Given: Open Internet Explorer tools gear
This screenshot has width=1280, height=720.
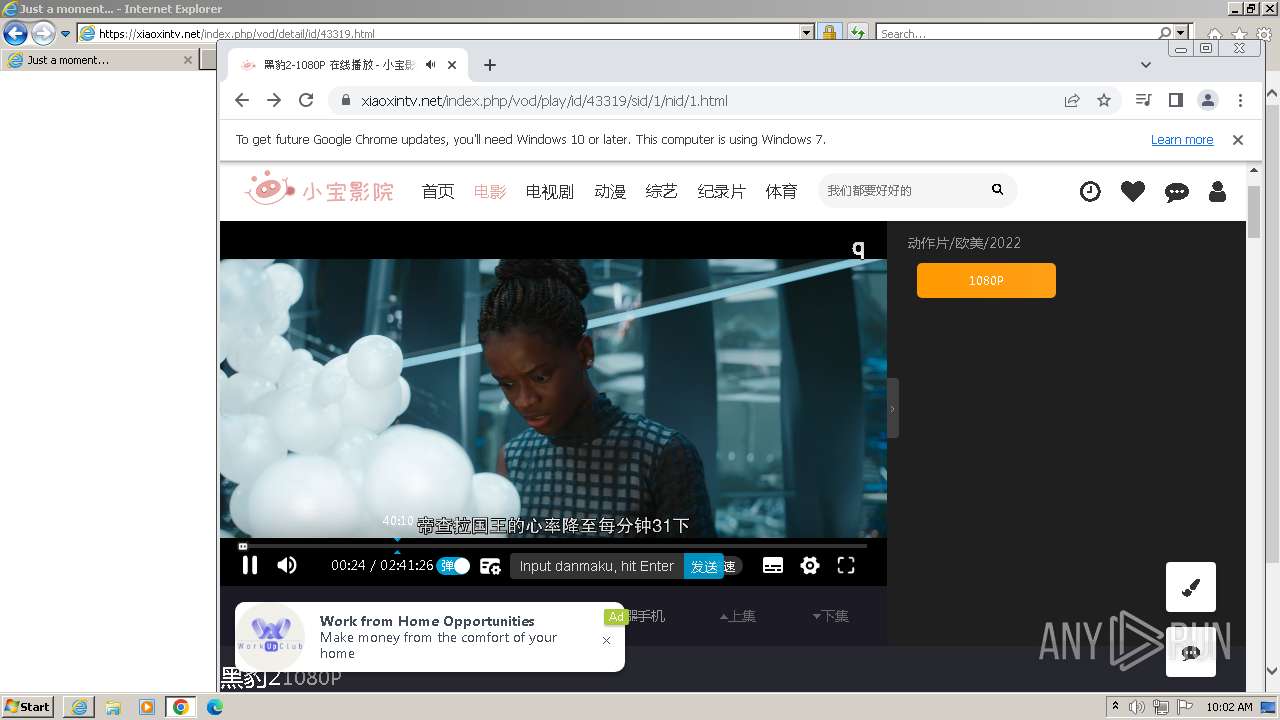Looking at the screenshot, I should click(x=1263, y=34).
